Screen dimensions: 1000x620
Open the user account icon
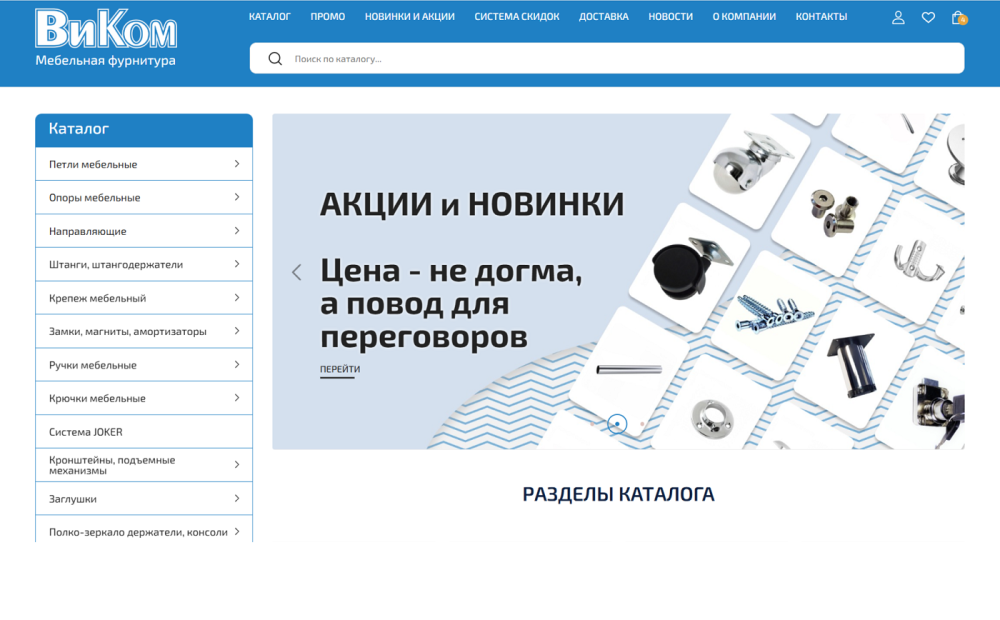pyautogui.click(x=898, y=16)
